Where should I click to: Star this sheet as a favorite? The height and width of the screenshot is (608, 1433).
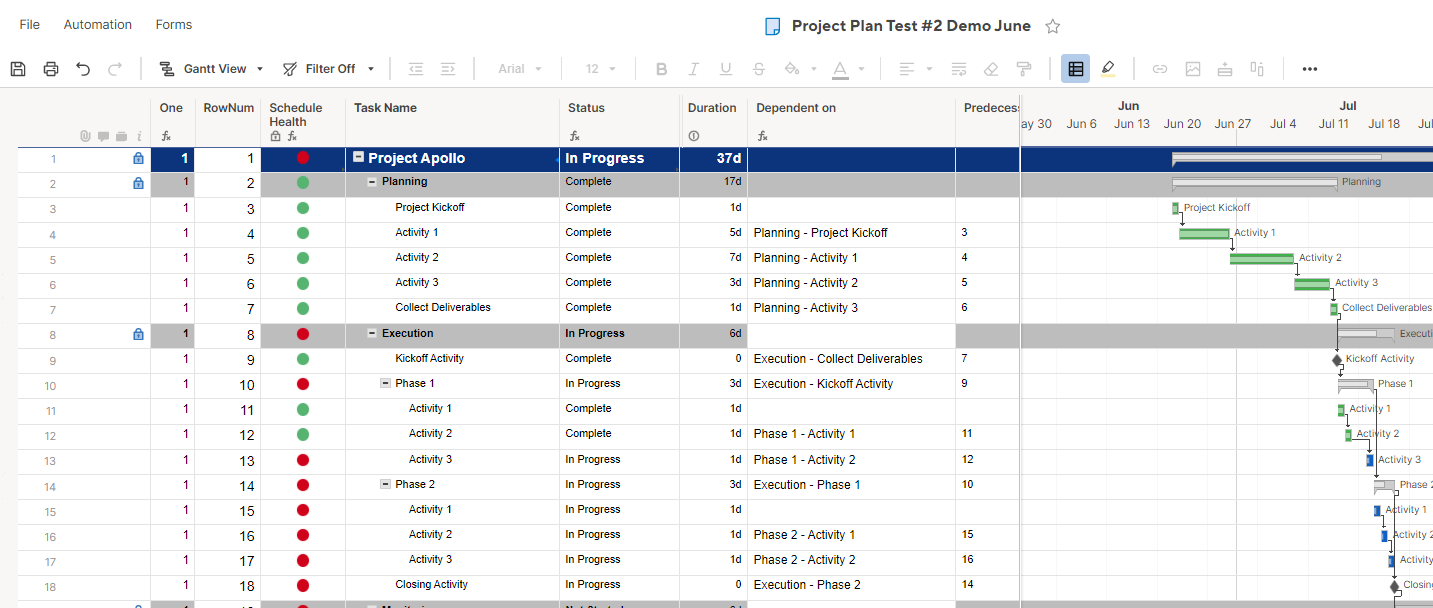point(1052,27)
